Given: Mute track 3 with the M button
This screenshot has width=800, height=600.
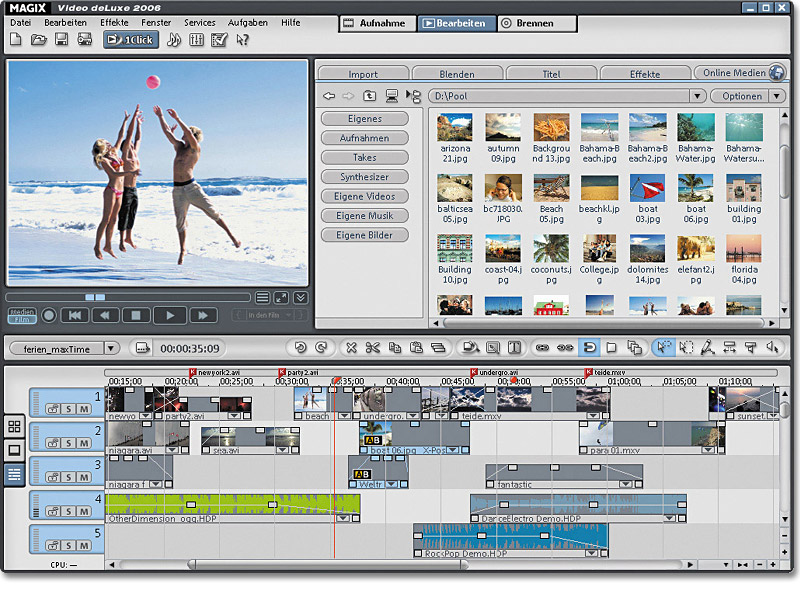Looking at the screenshot, I should [x=84, y=478].
